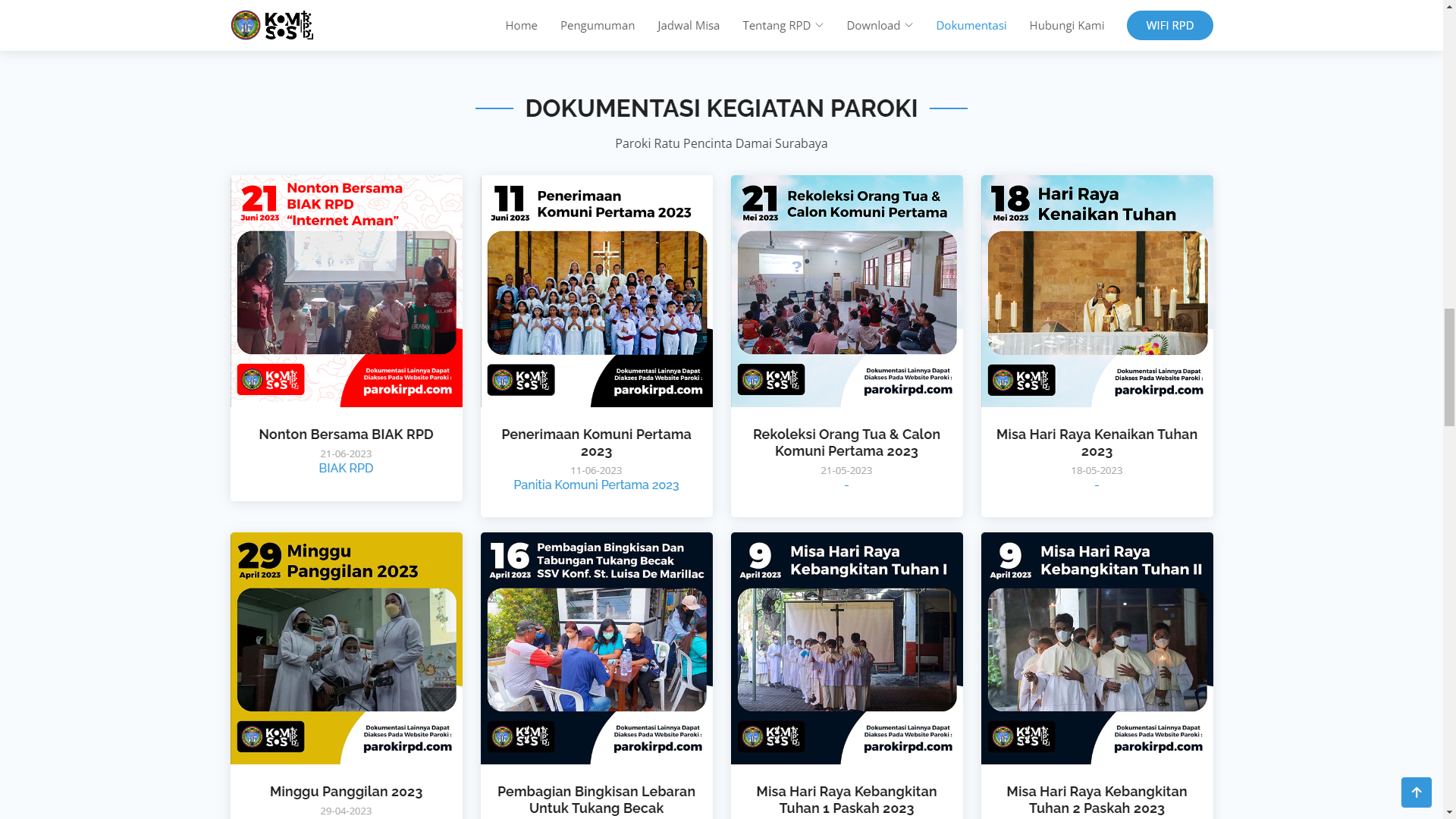The height and width of the screenshot is (819, 1456).
Task: Select the Dokumentasi nav item
Action: click(x=971, y=25)
